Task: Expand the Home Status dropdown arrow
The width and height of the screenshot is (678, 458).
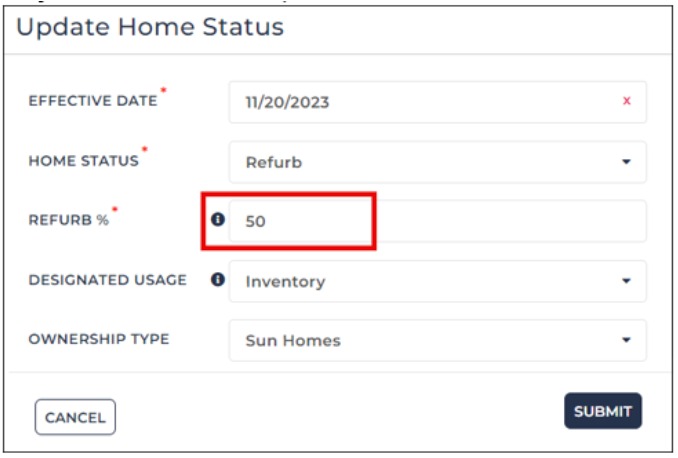Action: (x=626, y=162)
